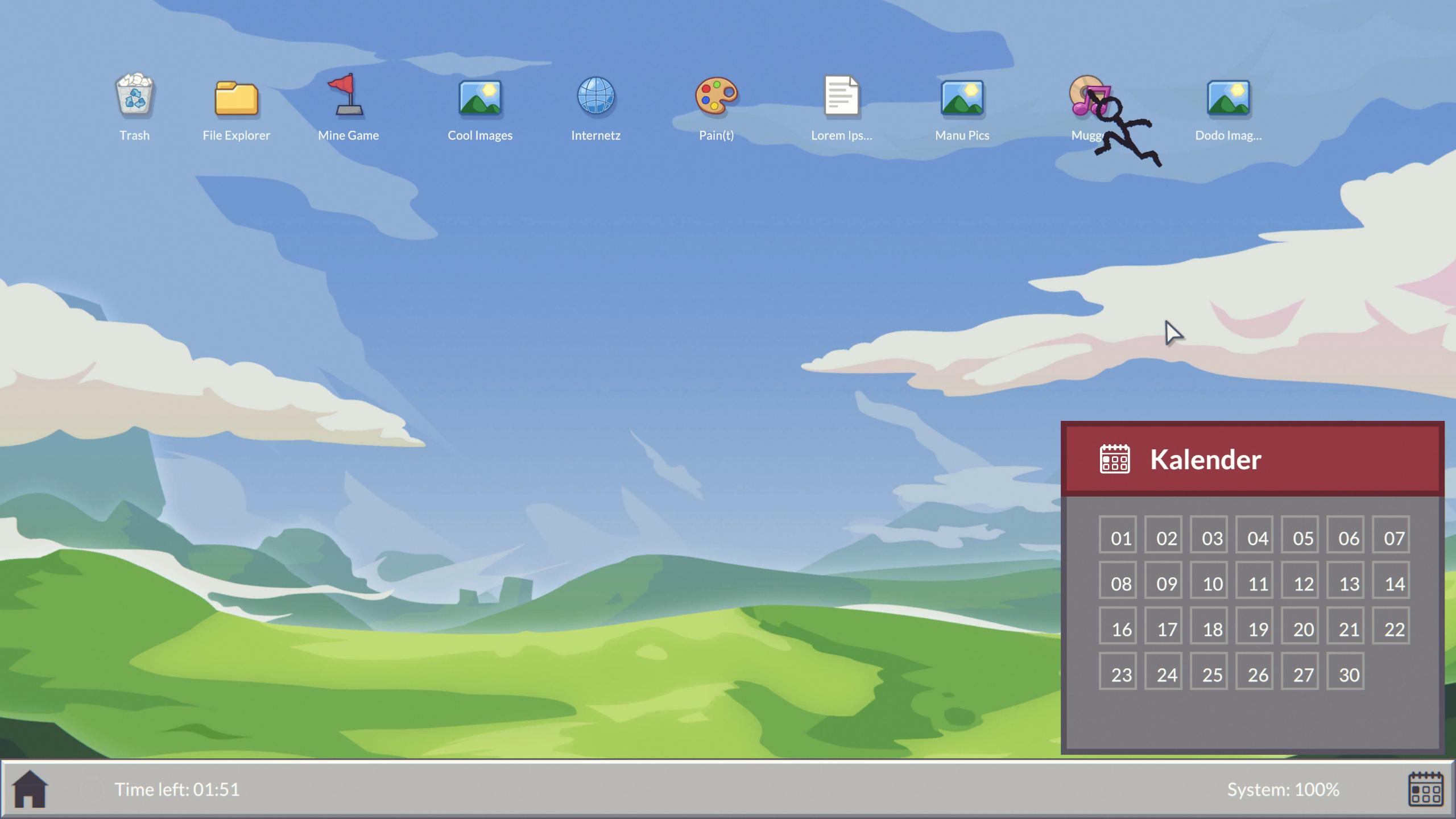1456x819 pixels.
Task: Open the Pain(t) palette icon
Action: click(x=716, y=97)
